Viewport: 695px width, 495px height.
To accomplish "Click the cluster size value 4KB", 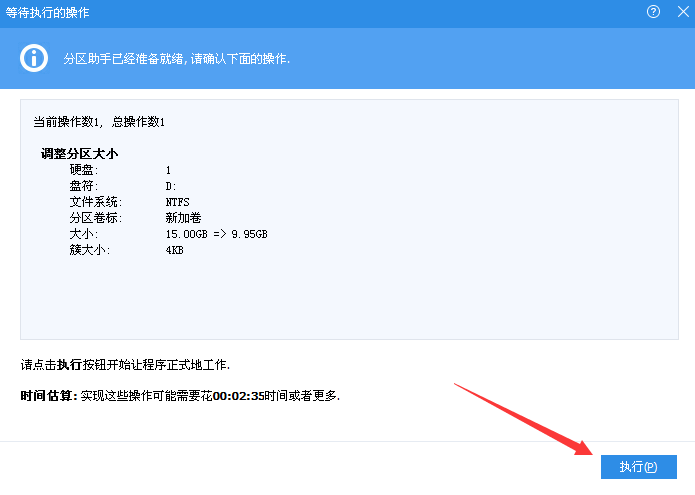I will click(174, 250).
